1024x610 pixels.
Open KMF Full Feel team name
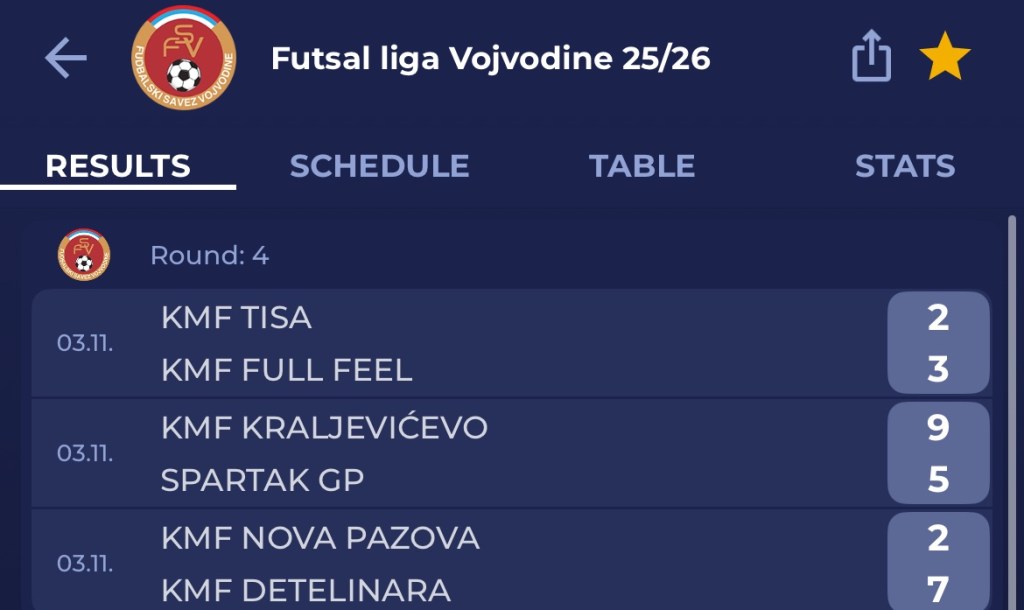[x=286, y=370]
